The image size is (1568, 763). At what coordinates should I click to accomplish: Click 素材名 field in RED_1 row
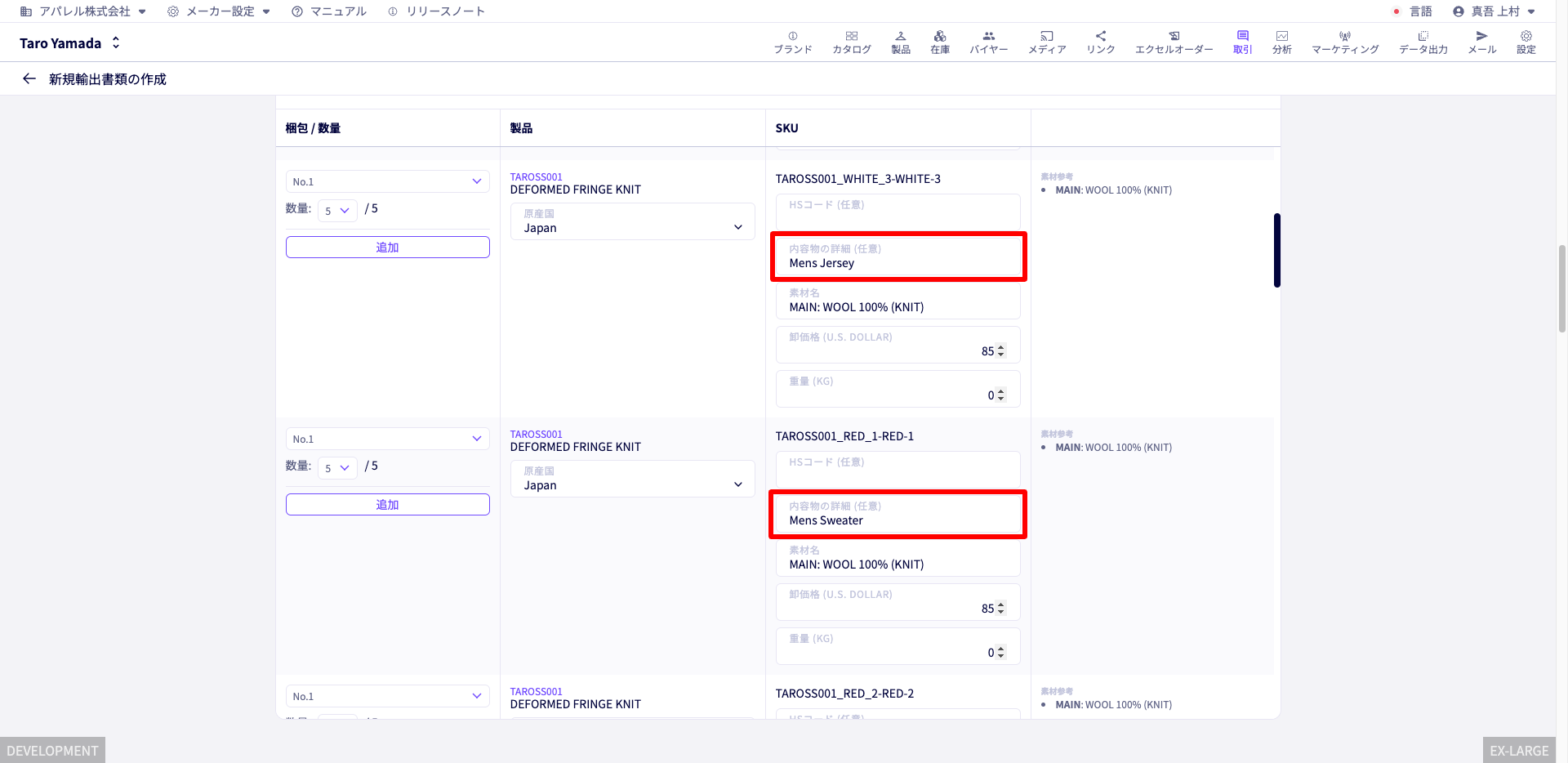[x=898, y=557]
